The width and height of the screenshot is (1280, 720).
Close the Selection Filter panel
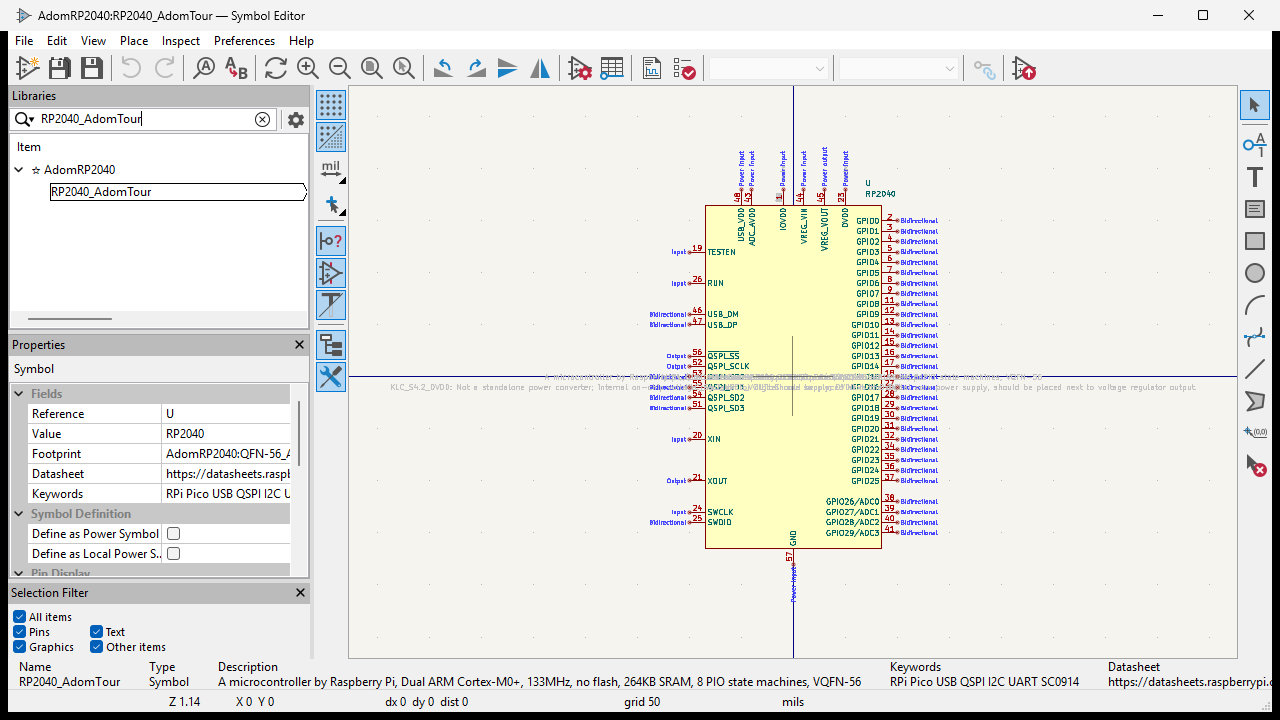[299, 593]
